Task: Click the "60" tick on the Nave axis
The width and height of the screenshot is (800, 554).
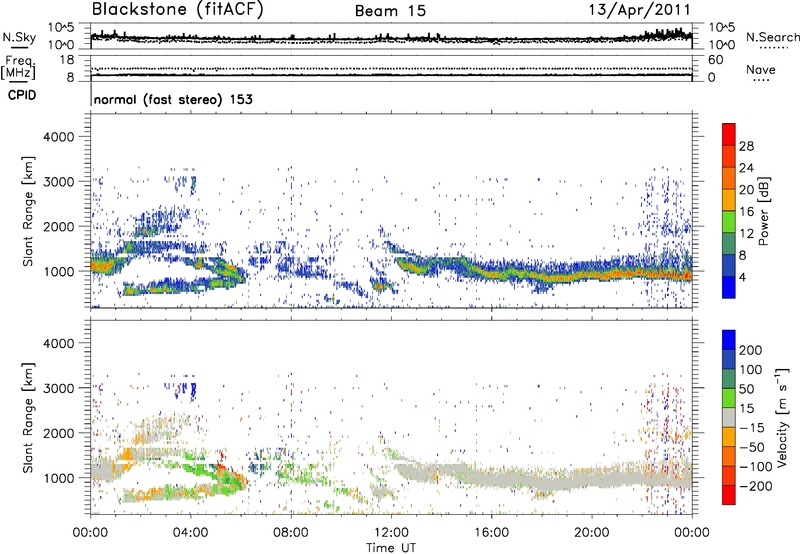Action: coord(716,60)
